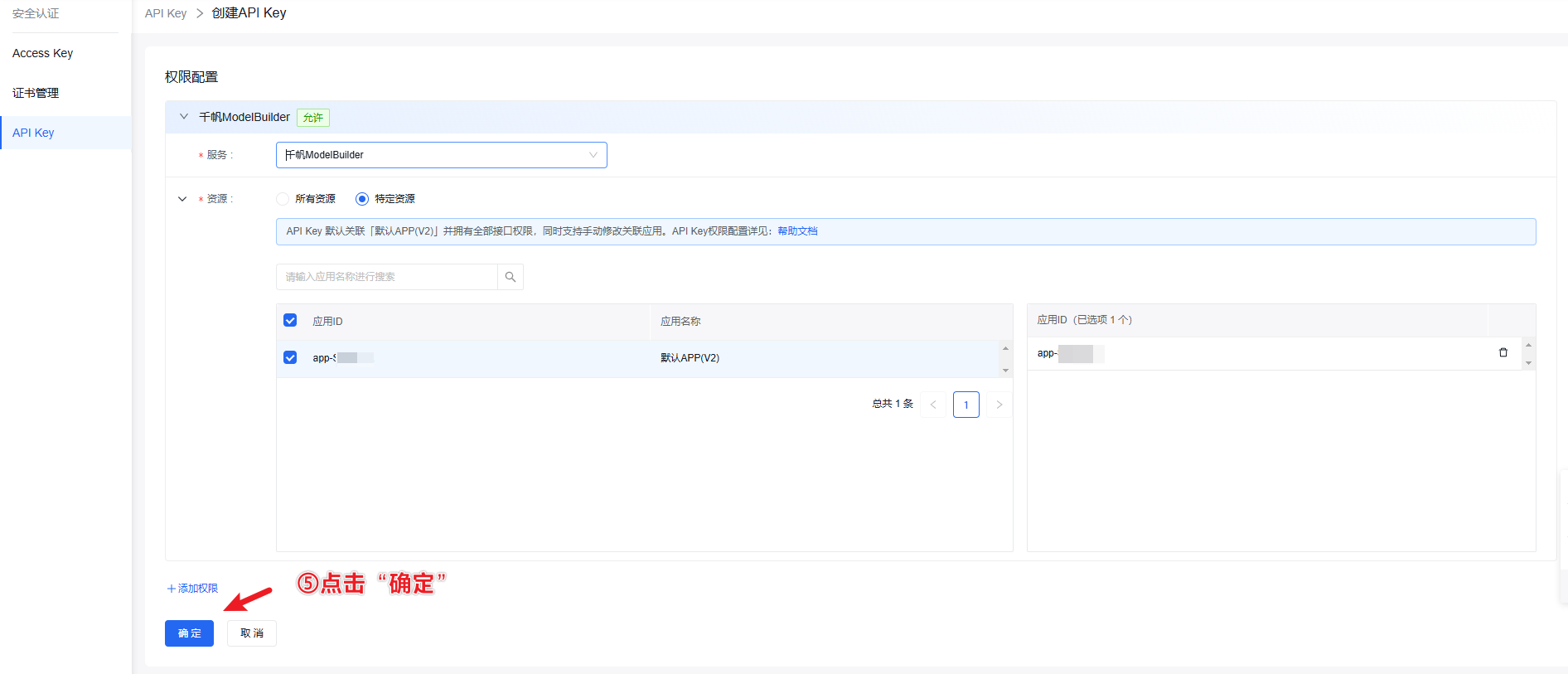This screenshot has width=1568, height=674.
Task: Collapse the 千帆ModelBuilder permission section
Action: (184, 117)
